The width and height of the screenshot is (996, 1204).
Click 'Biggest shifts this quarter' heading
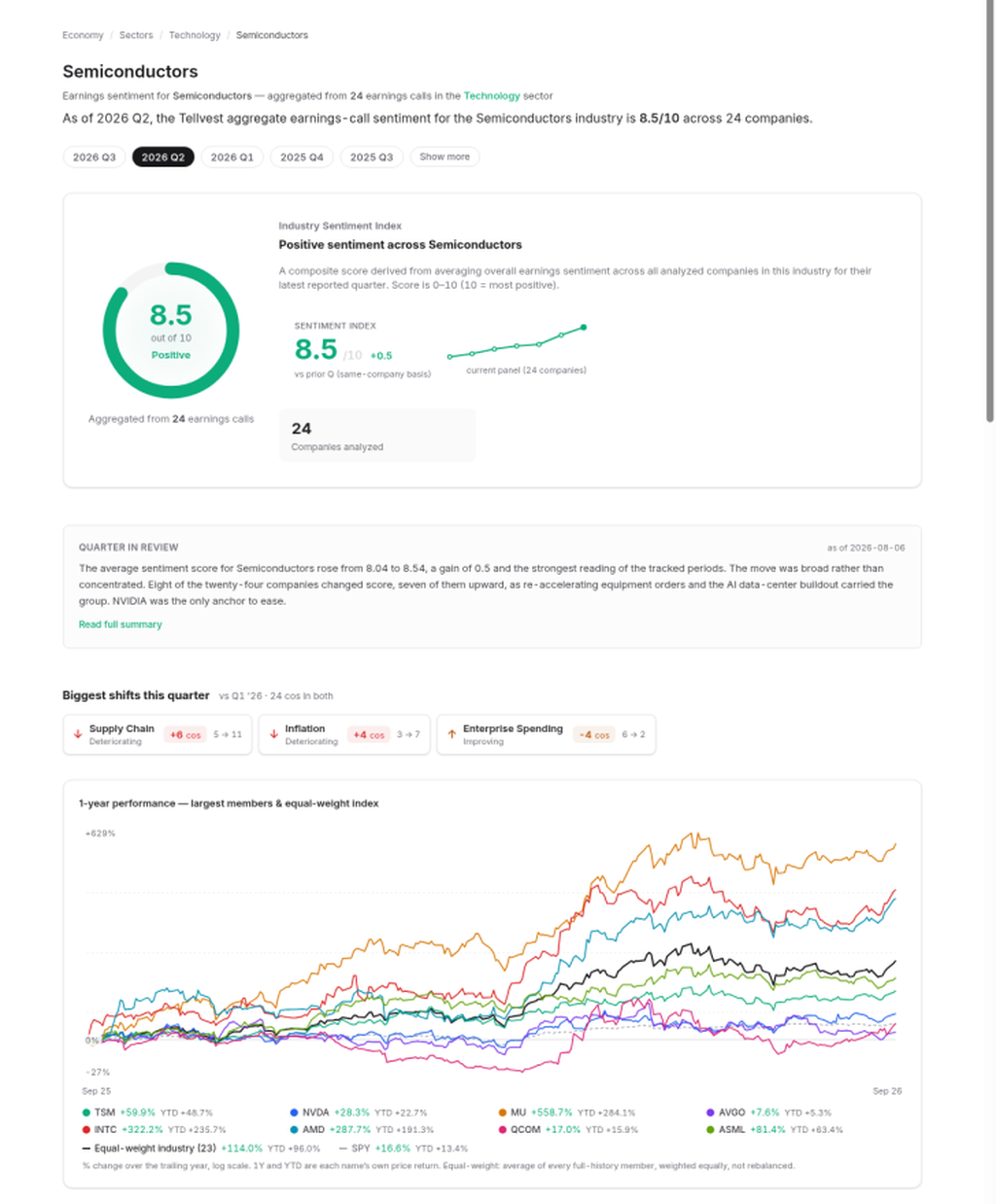click(136, 695)
